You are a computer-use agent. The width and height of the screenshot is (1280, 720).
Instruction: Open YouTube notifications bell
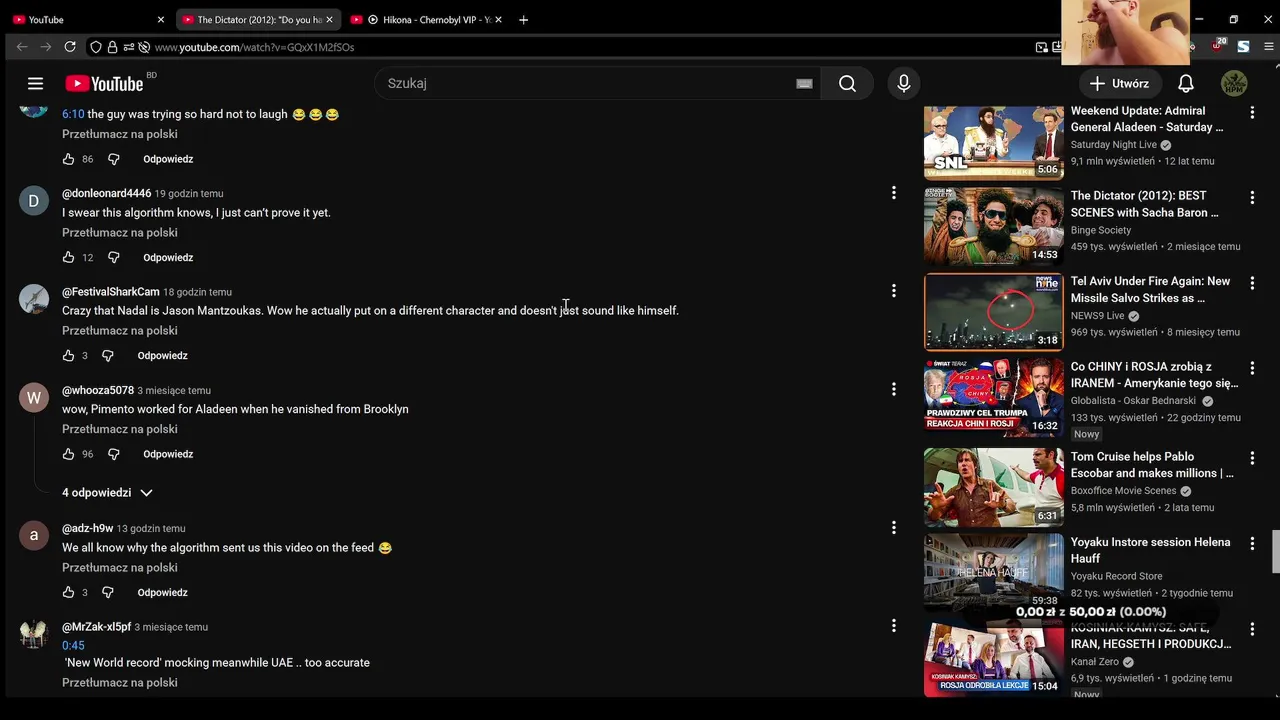coord(1185,84)
